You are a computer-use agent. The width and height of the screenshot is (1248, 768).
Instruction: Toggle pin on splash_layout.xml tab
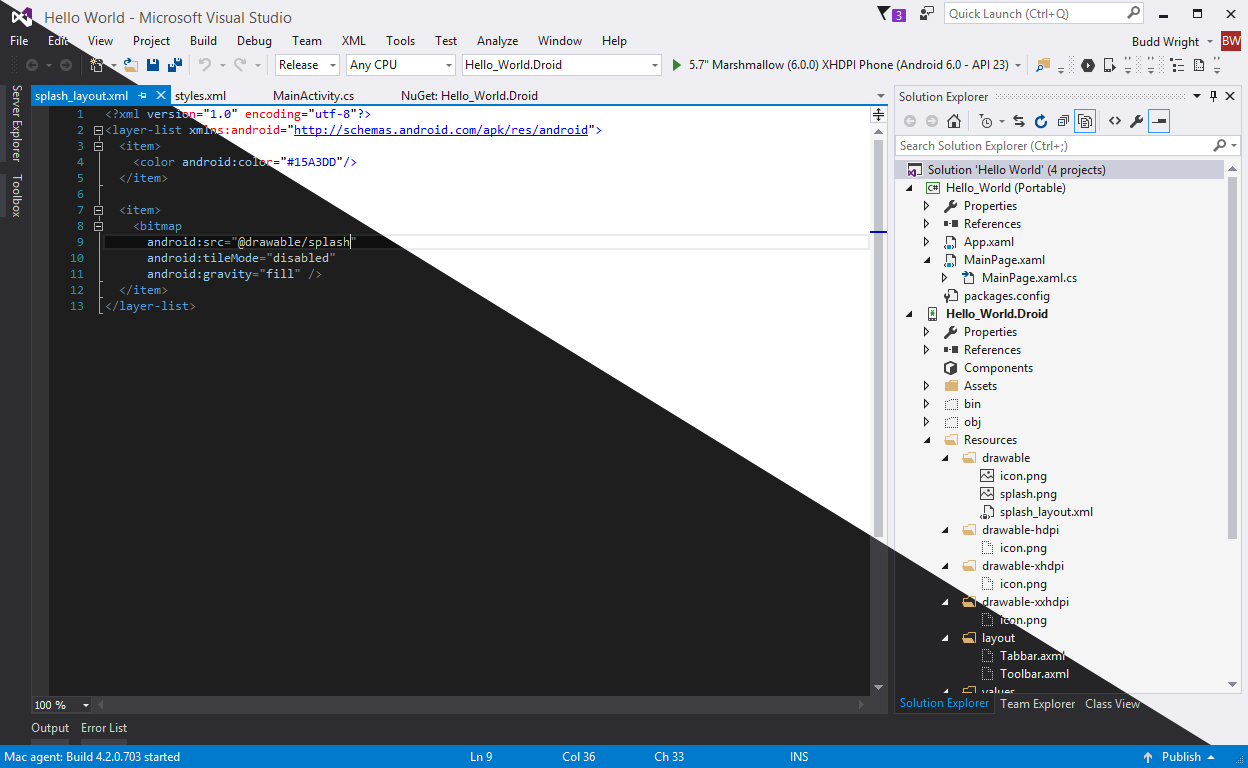pos(142,96)
